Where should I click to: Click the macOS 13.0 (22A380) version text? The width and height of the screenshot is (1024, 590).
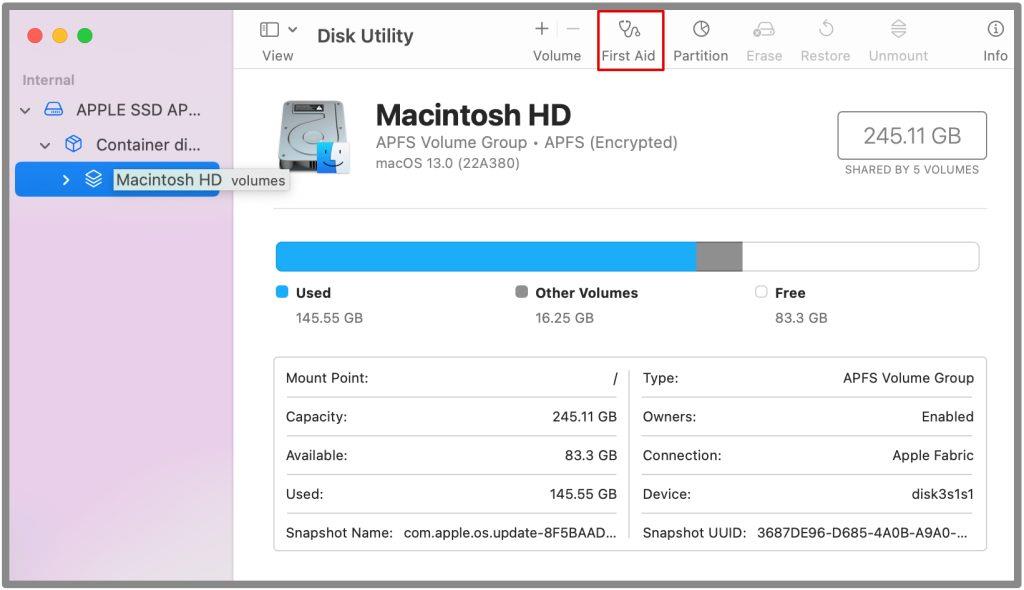pos(447,163)
